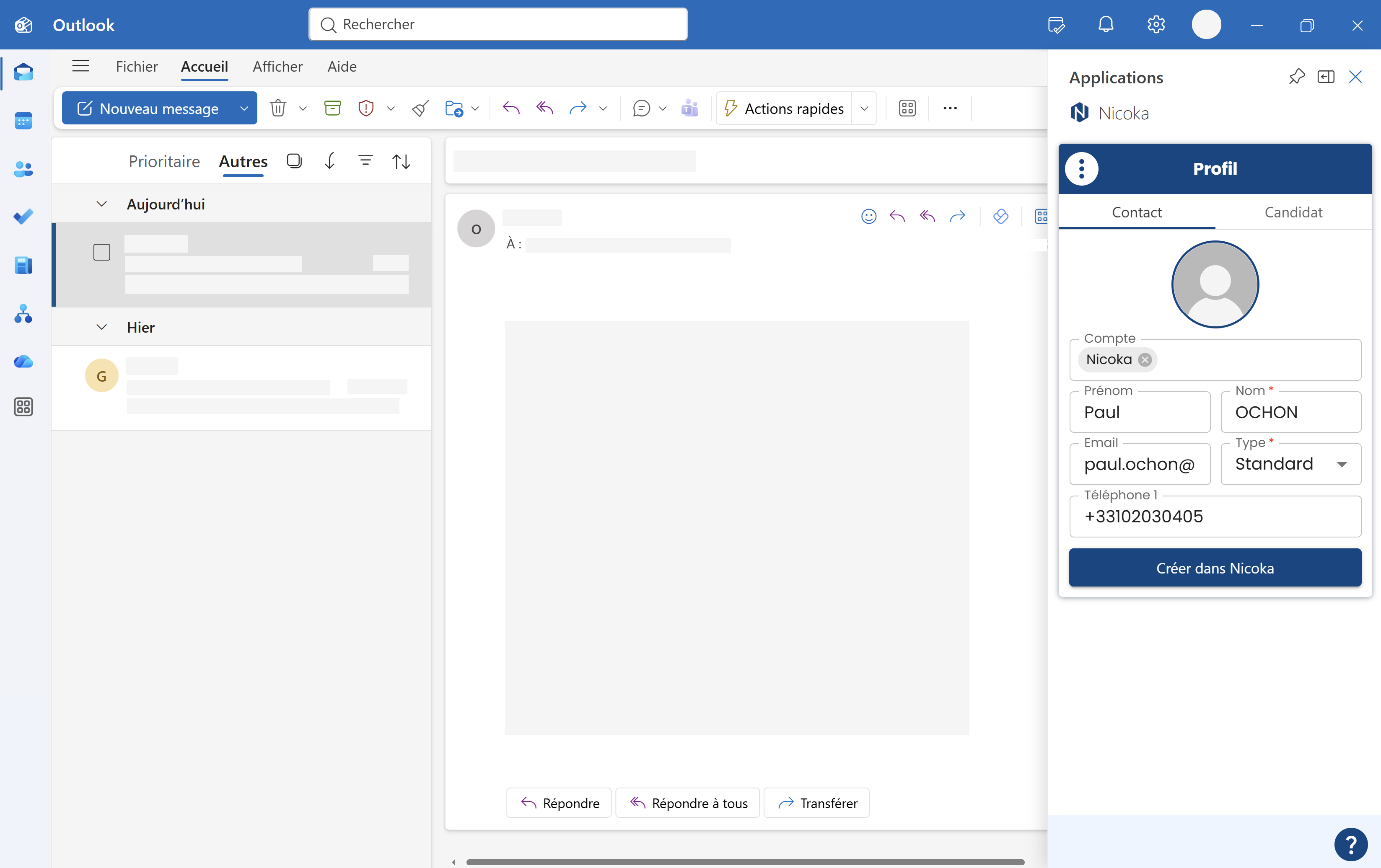Click the Transférer button
The width and height of the screenshot is (1381, 868).
pyautogui.click(x=817, y=803)
